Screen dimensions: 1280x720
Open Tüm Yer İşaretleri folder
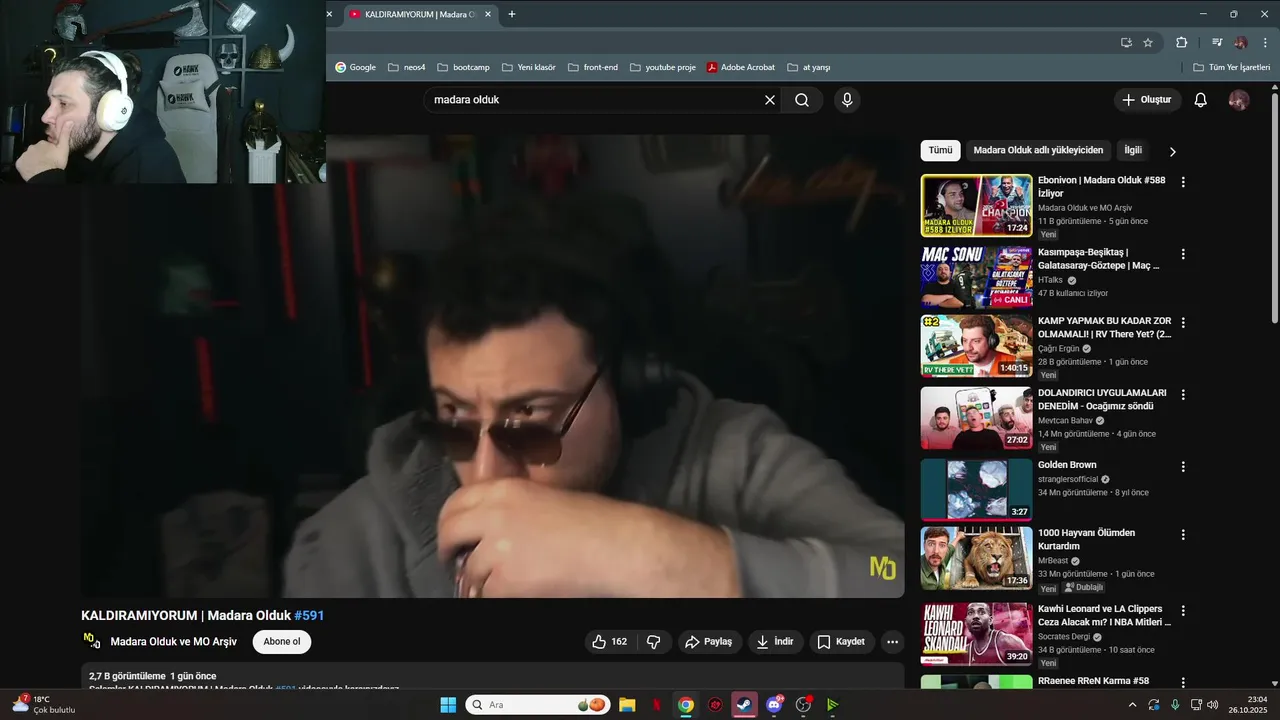click(1232, 67)
